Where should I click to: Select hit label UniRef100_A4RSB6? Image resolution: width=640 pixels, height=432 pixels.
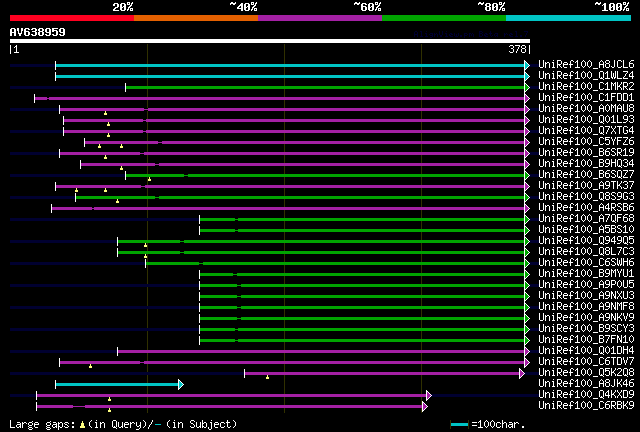pos(586,207)
